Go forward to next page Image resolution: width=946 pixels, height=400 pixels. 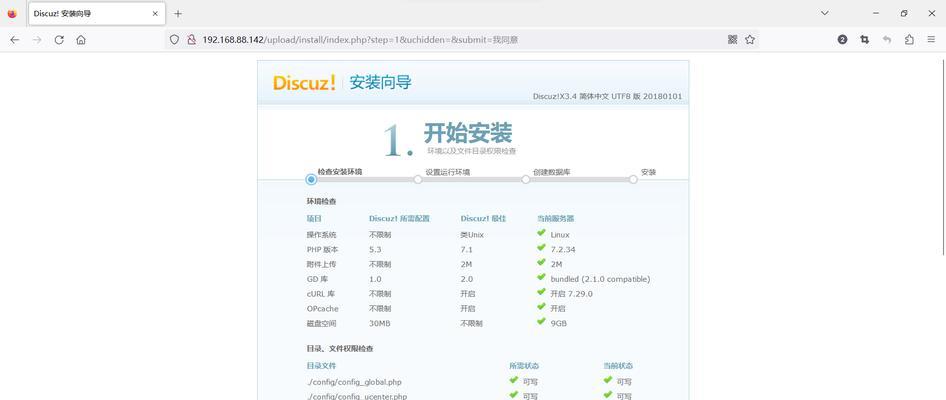tap(37, 40)
